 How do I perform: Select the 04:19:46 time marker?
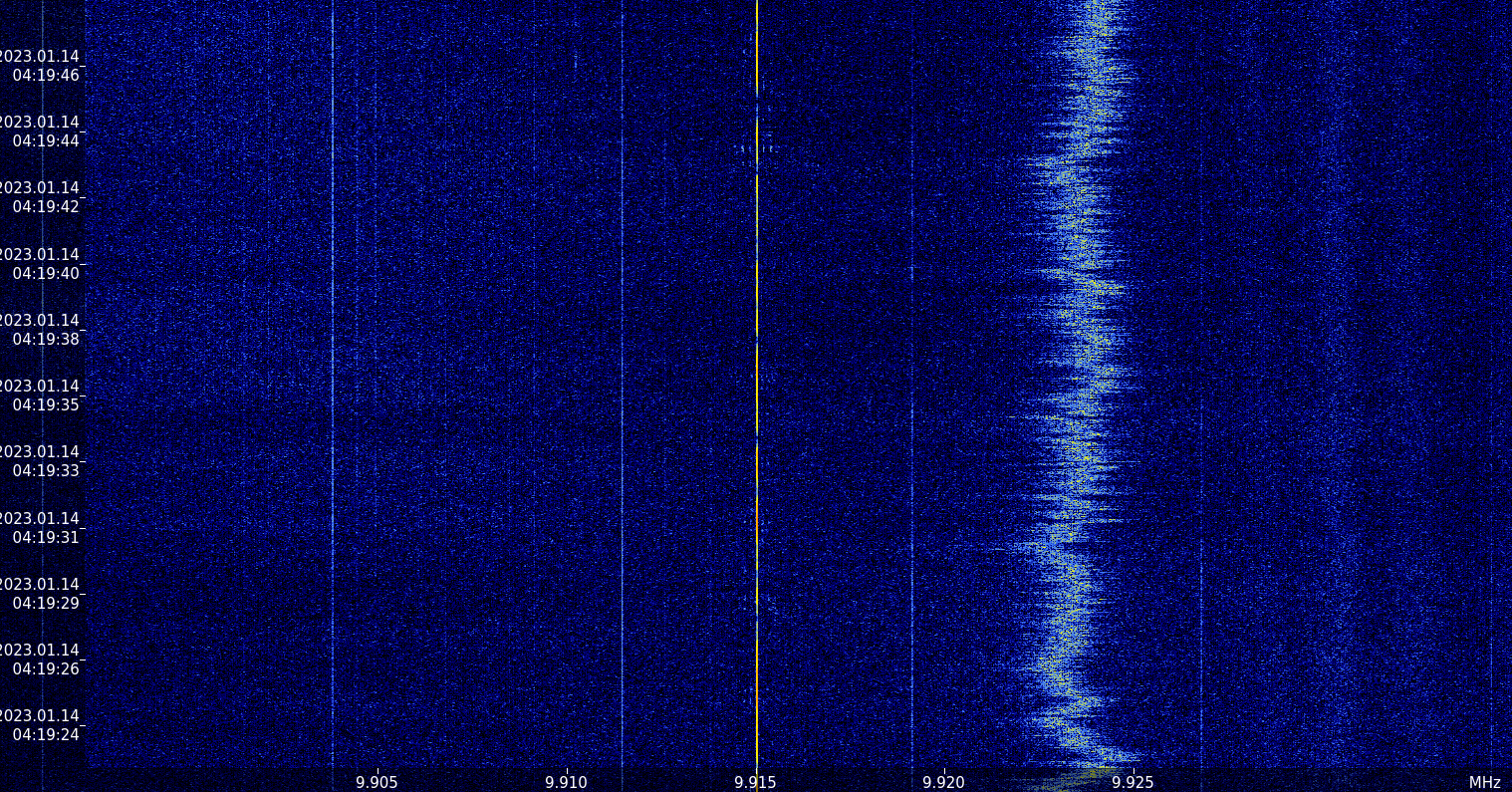(45, 75)
